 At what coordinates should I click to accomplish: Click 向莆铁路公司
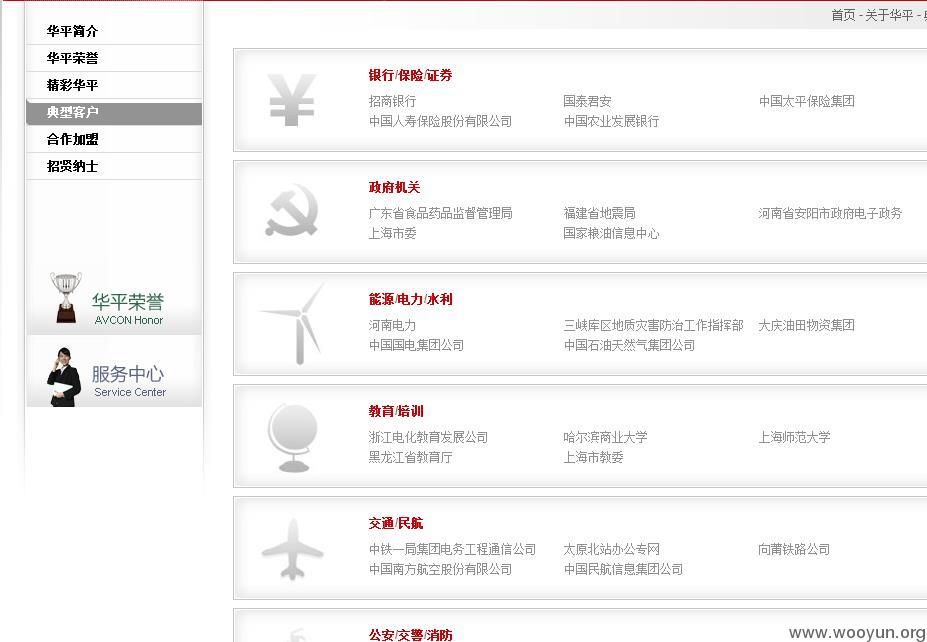pyautogui.click(x=795, y=549)
